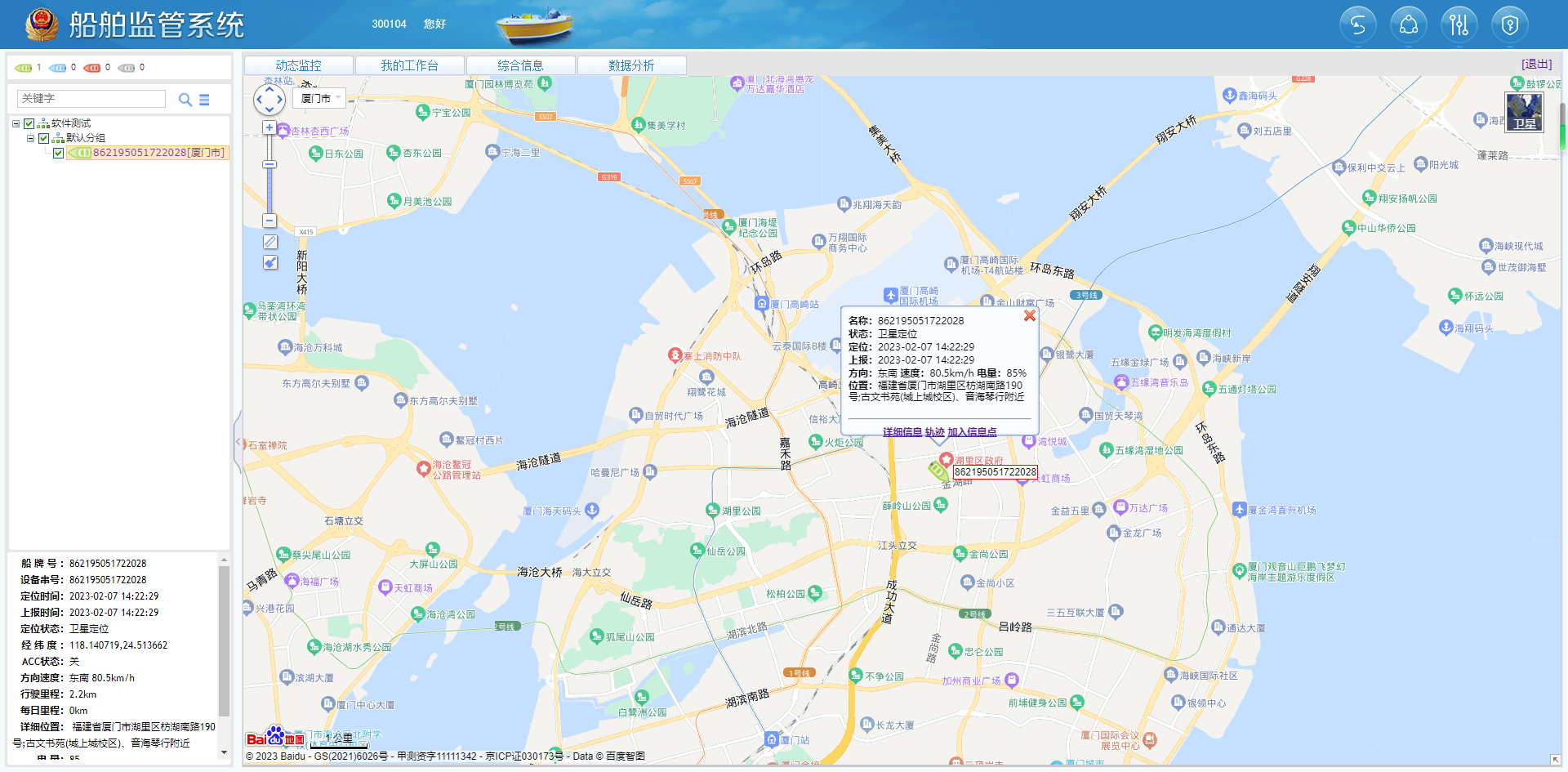
Task: Toggle the 默认分组 group checkbox
Action: (44, 138)
